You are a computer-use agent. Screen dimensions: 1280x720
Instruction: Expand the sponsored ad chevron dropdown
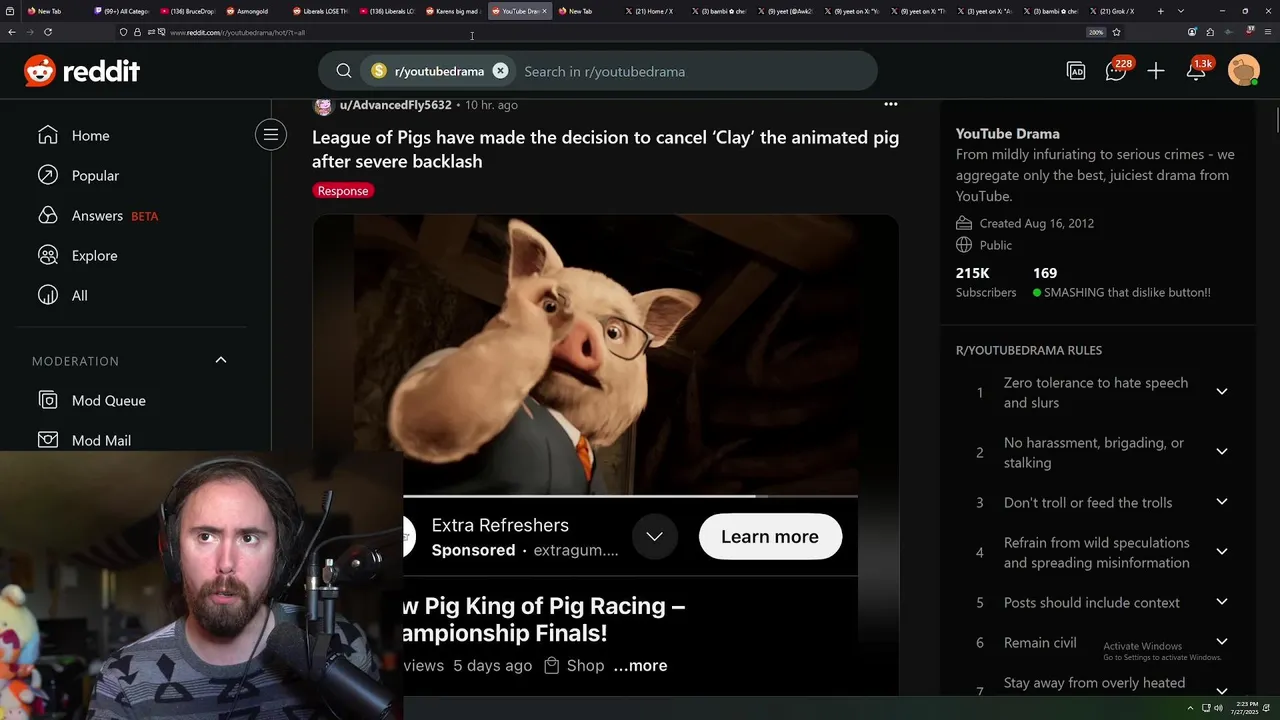tap(654, 537)
